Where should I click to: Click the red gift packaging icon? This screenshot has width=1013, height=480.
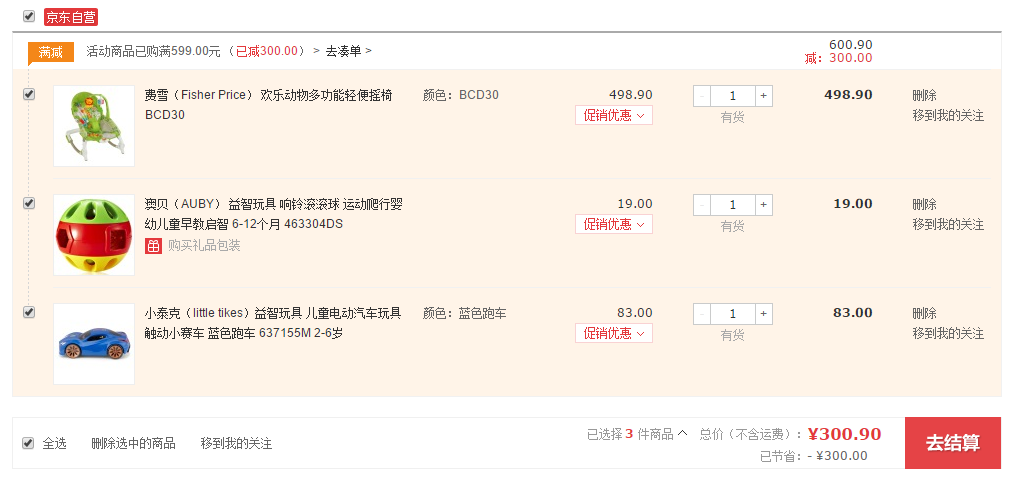click(x=153, y=245)
